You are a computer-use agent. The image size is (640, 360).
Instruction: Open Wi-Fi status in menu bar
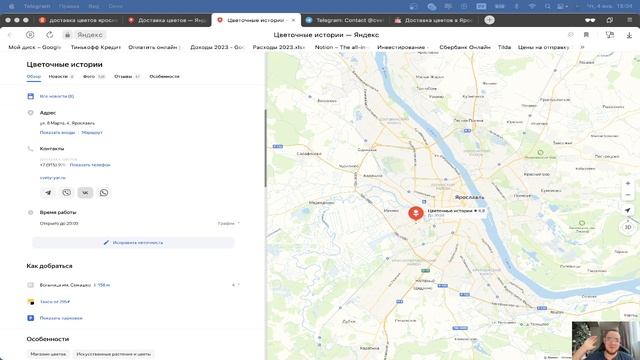[x=532, y=6]
